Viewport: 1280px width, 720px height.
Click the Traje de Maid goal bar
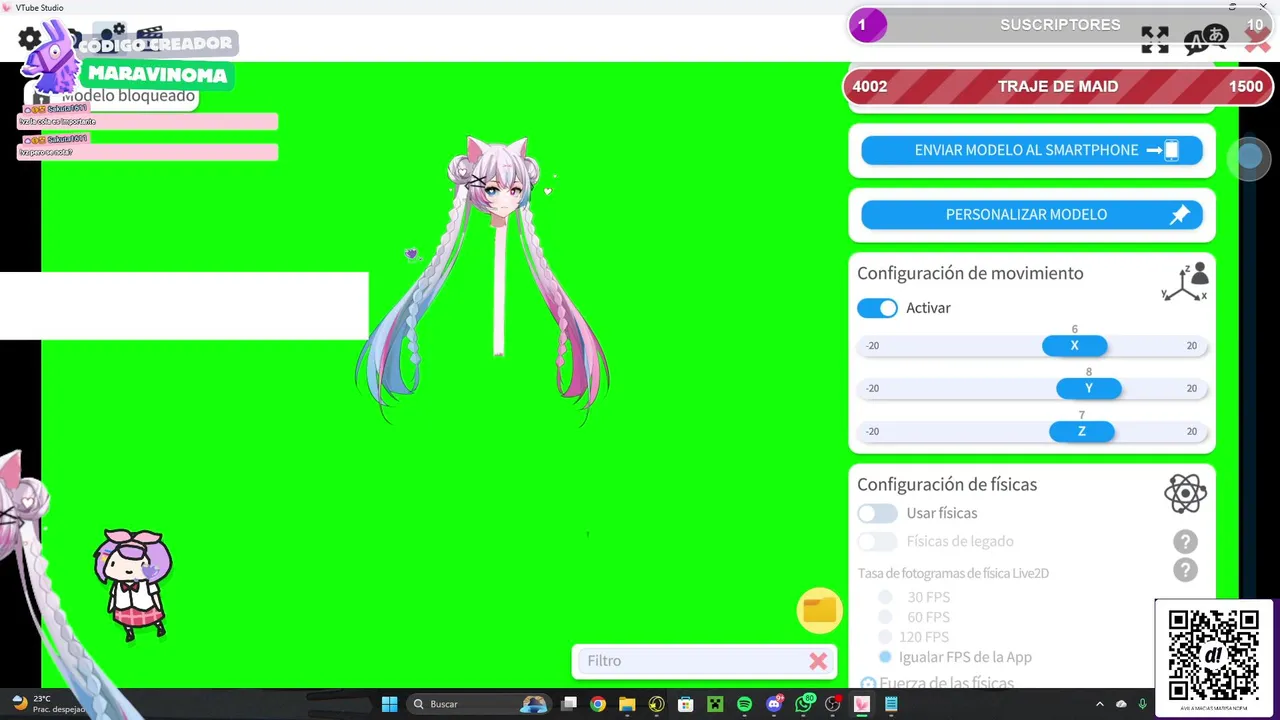1058,87
